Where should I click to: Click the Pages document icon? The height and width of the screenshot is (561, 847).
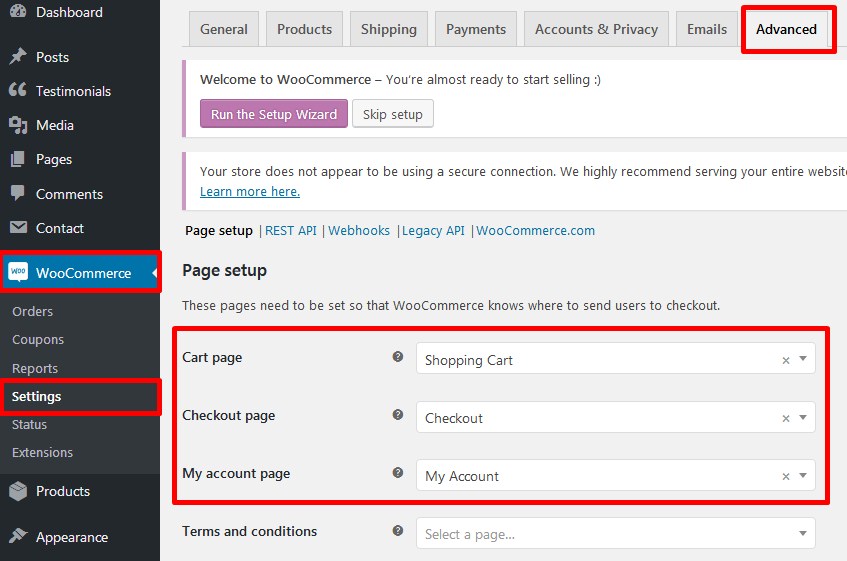point(18,159)
